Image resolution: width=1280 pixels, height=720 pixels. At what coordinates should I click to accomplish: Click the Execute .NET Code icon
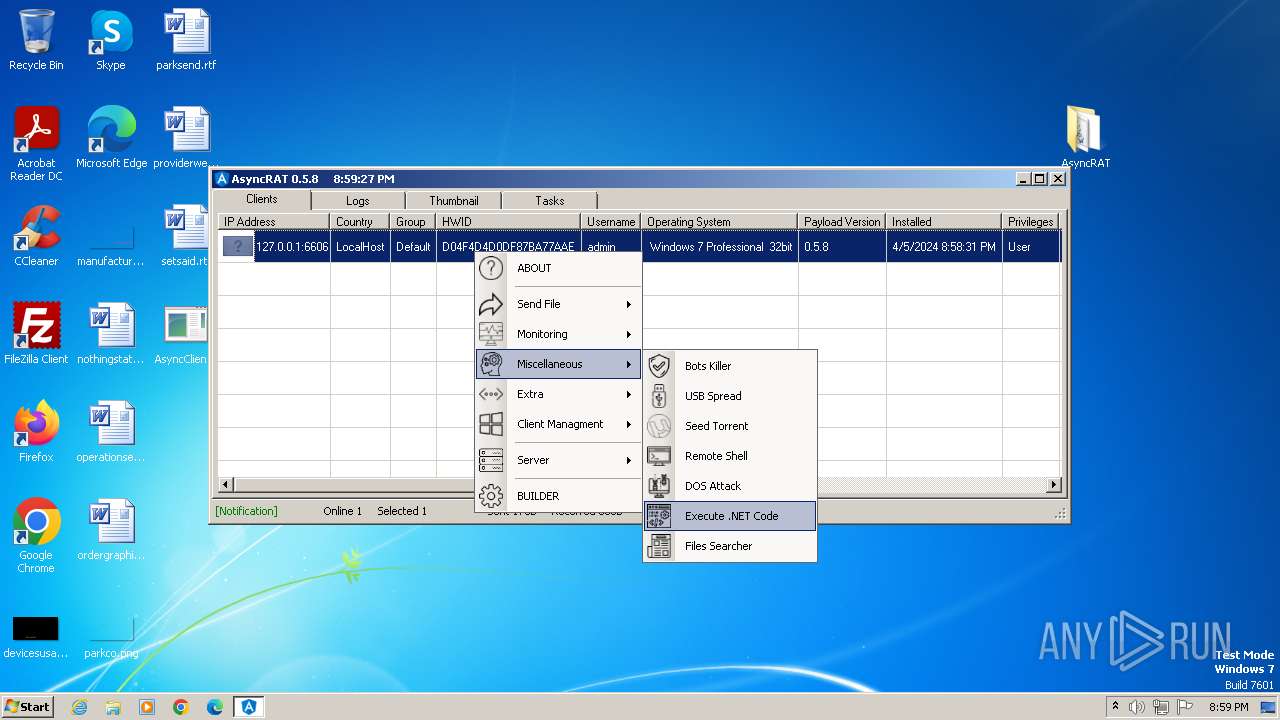(658, 516)
